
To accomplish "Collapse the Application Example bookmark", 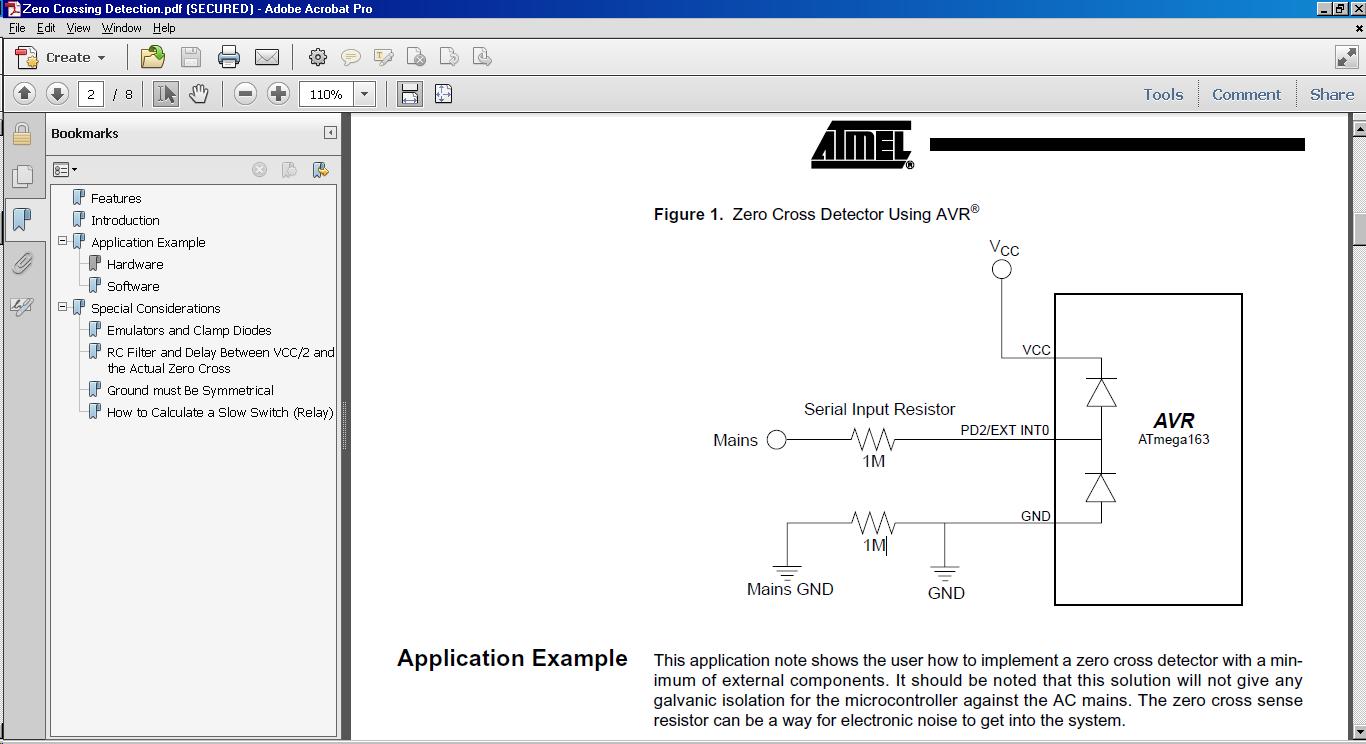I will 62,241.
